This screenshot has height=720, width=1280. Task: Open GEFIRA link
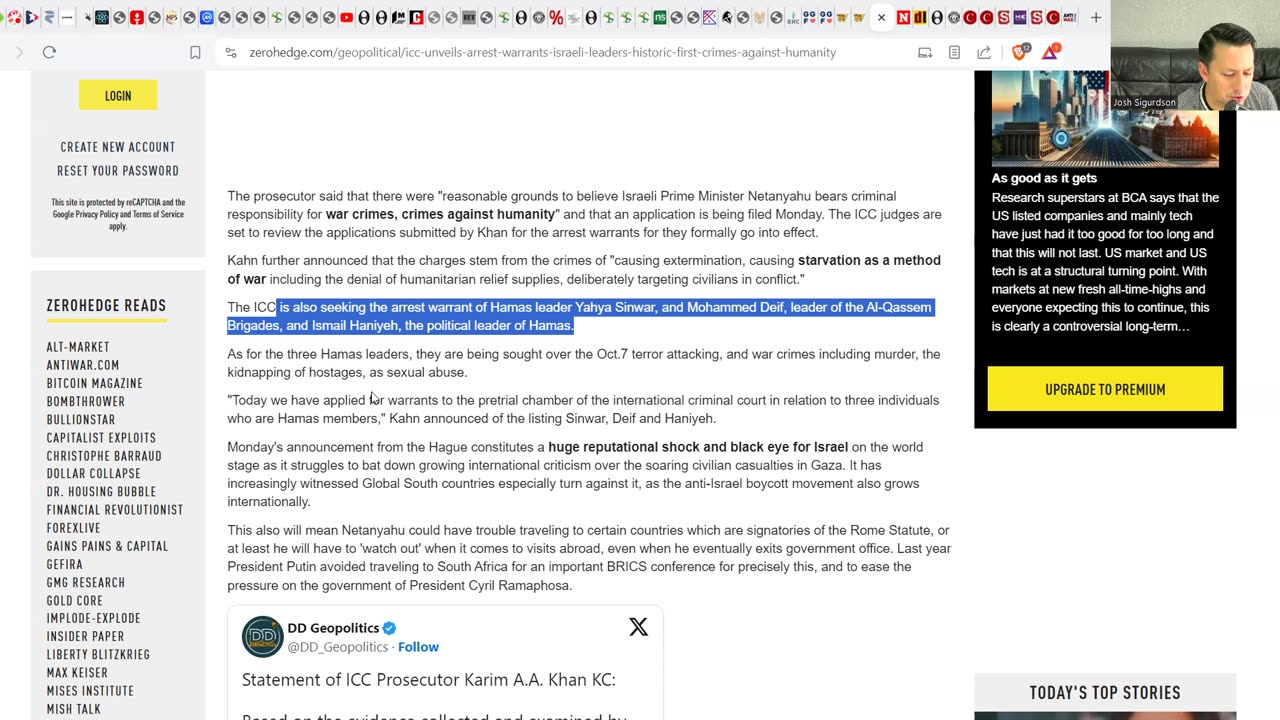(65, 564)
